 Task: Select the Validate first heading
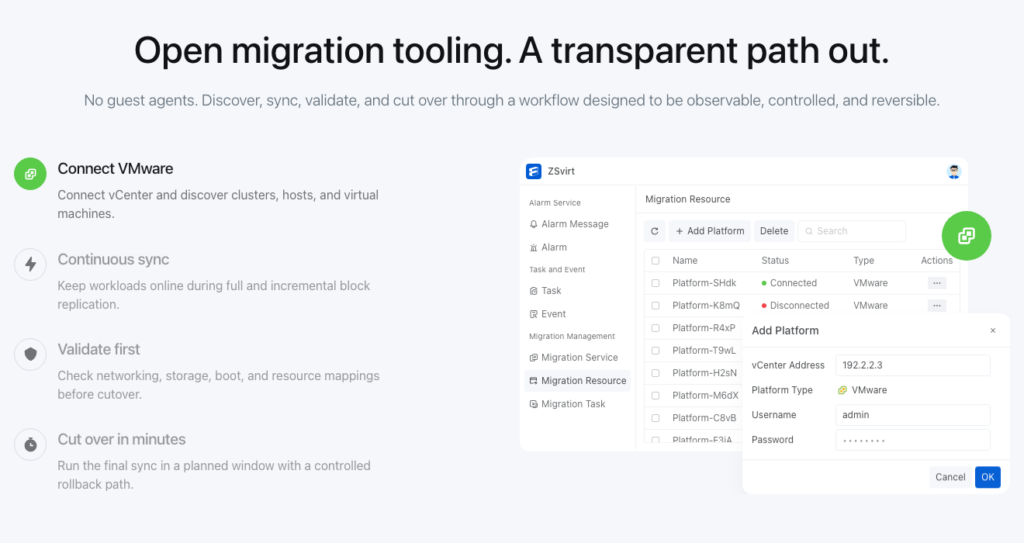99,350
